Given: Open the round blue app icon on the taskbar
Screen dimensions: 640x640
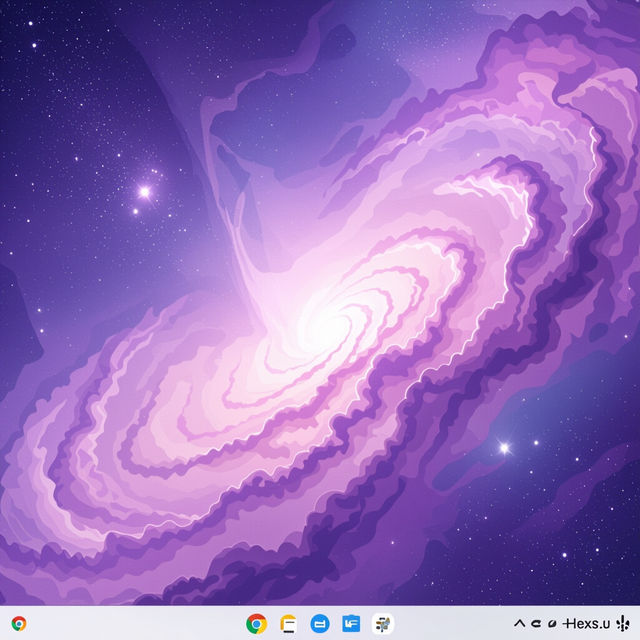Looking at the screenshot, I should click(320, 624).
